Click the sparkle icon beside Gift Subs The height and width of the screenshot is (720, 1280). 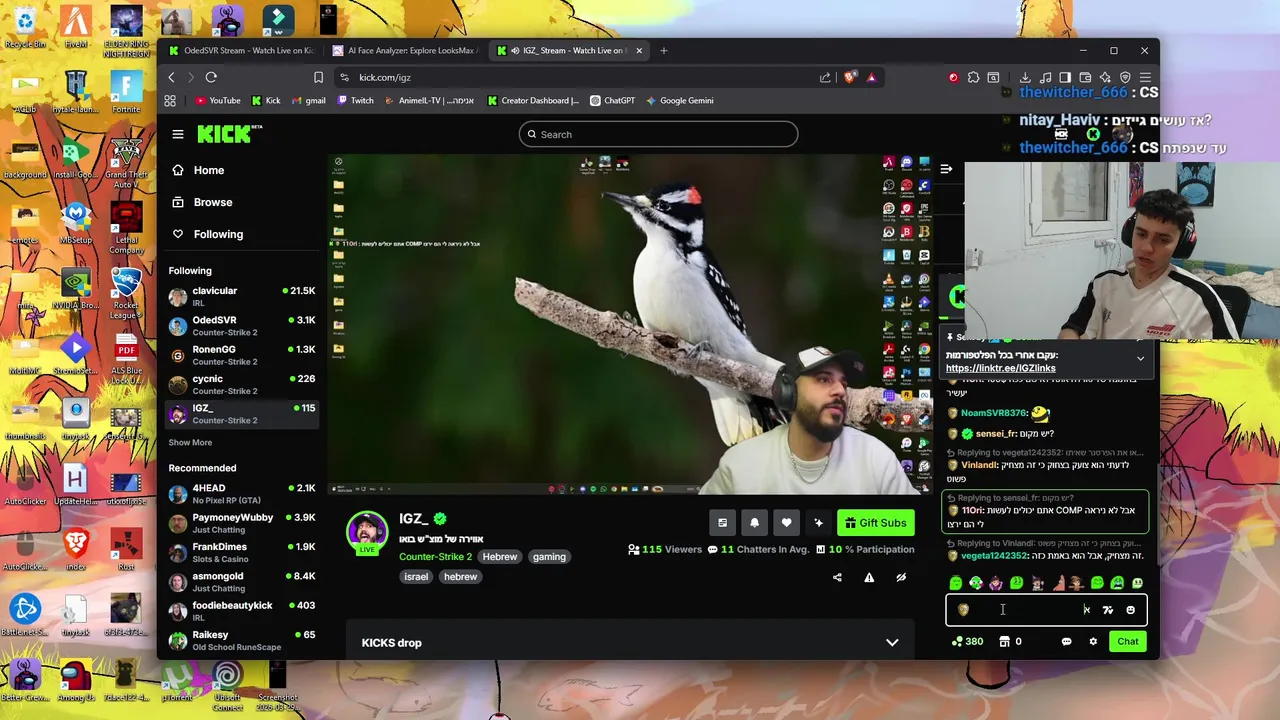point(818,523)
